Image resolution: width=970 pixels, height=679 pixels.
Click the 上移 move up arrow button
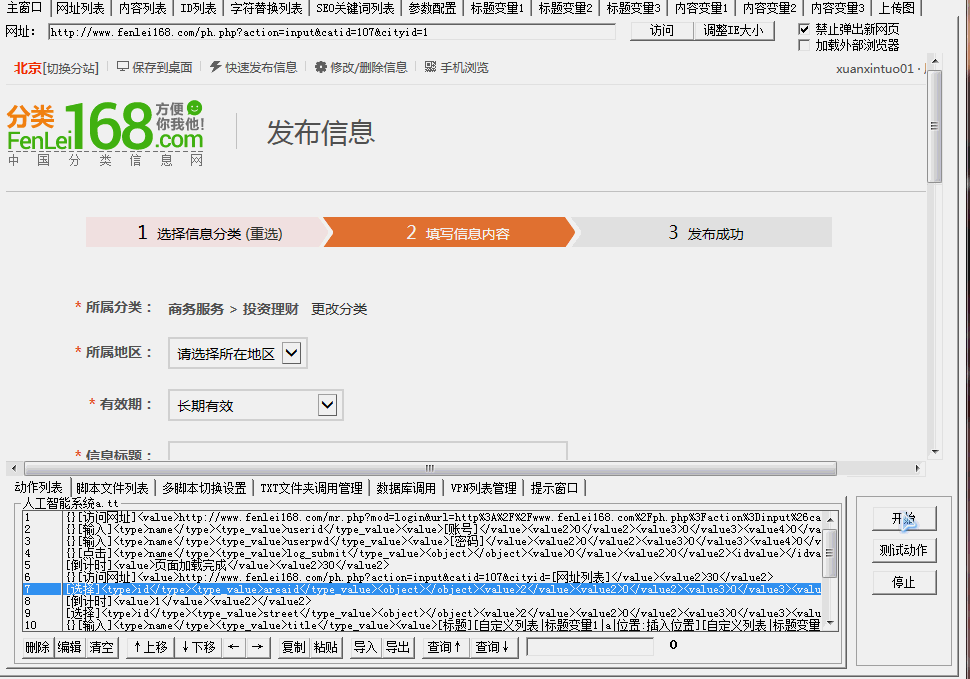(150, 647)
